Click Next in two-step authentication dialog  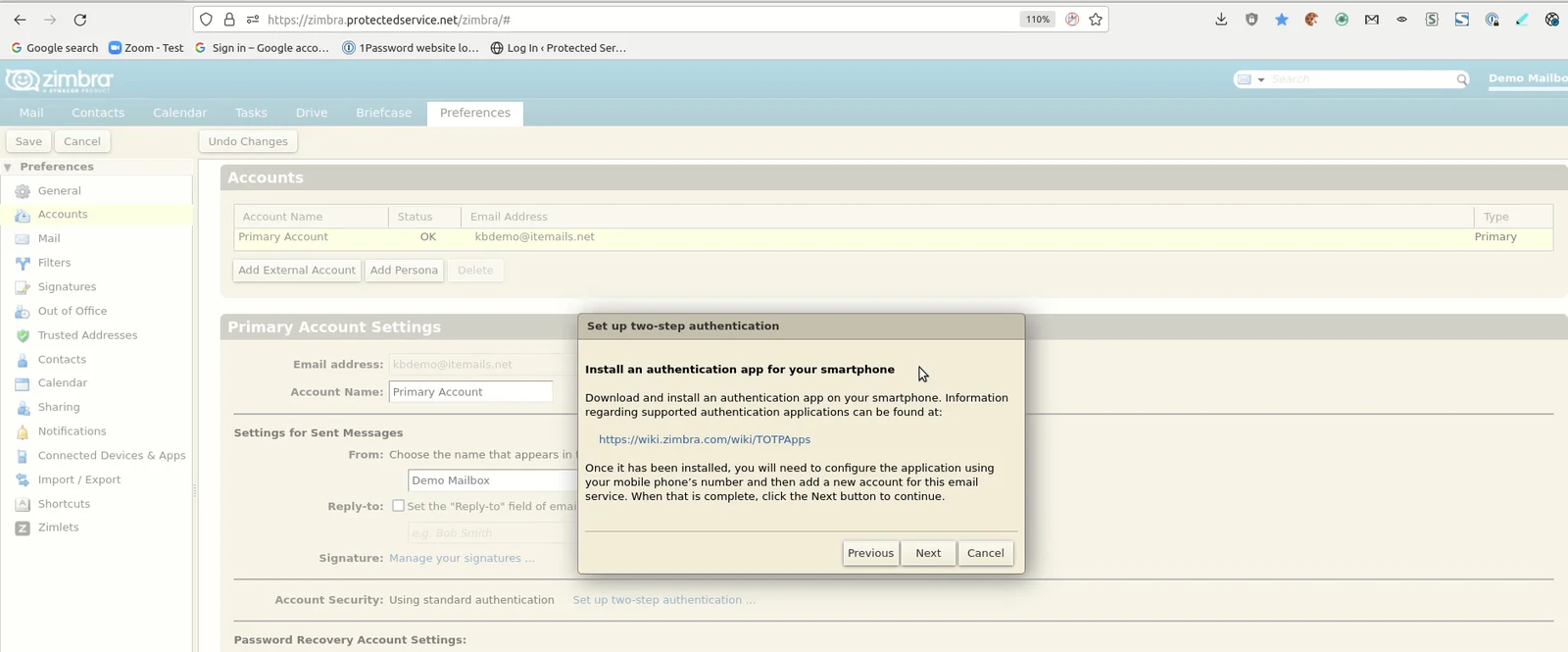click(928, 553)
